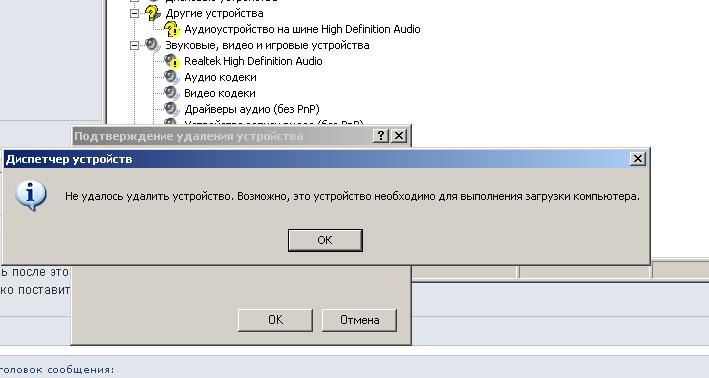709x378 pixels.
Task: Click the Realtek High Definition Audio warning icon
Action: pos(172,61)
